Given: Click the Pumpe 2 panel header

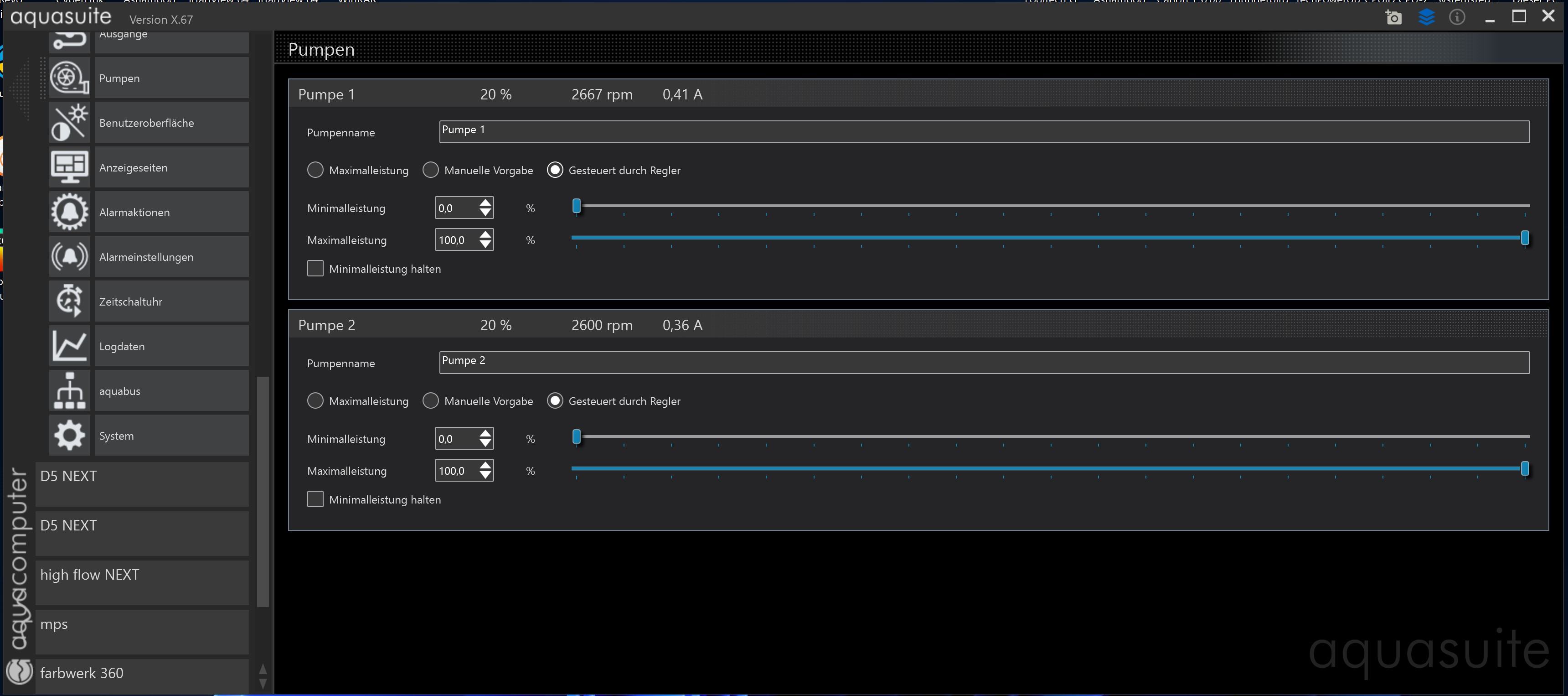Looking at the screenshot, I should click(918, 325).
